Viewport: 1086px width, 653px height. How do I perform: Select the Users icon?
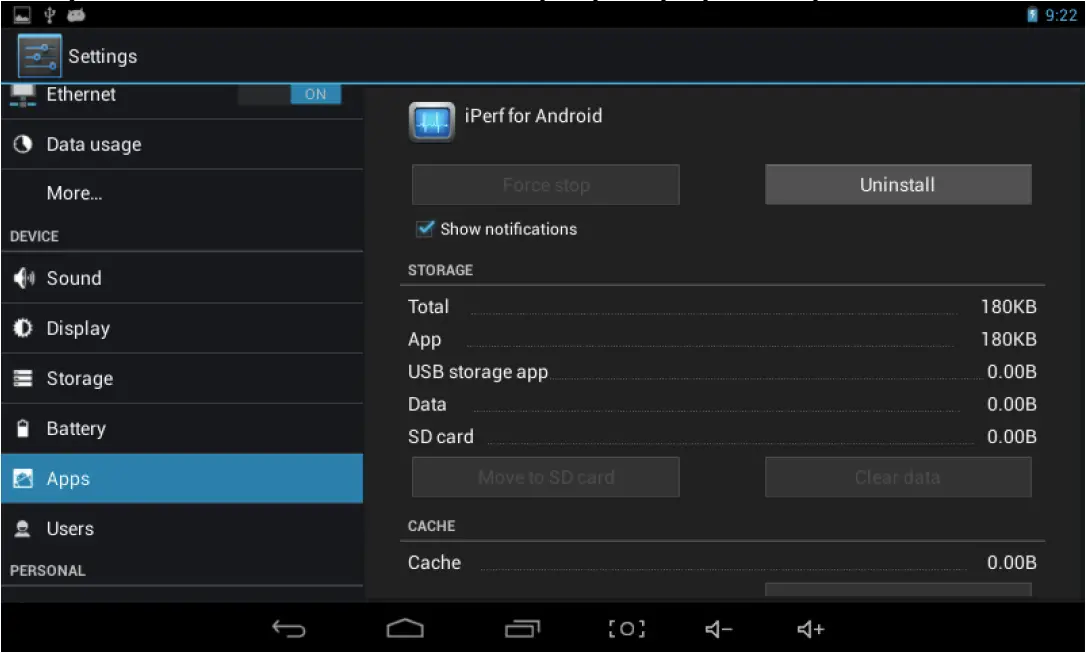(x=24, y=528)
